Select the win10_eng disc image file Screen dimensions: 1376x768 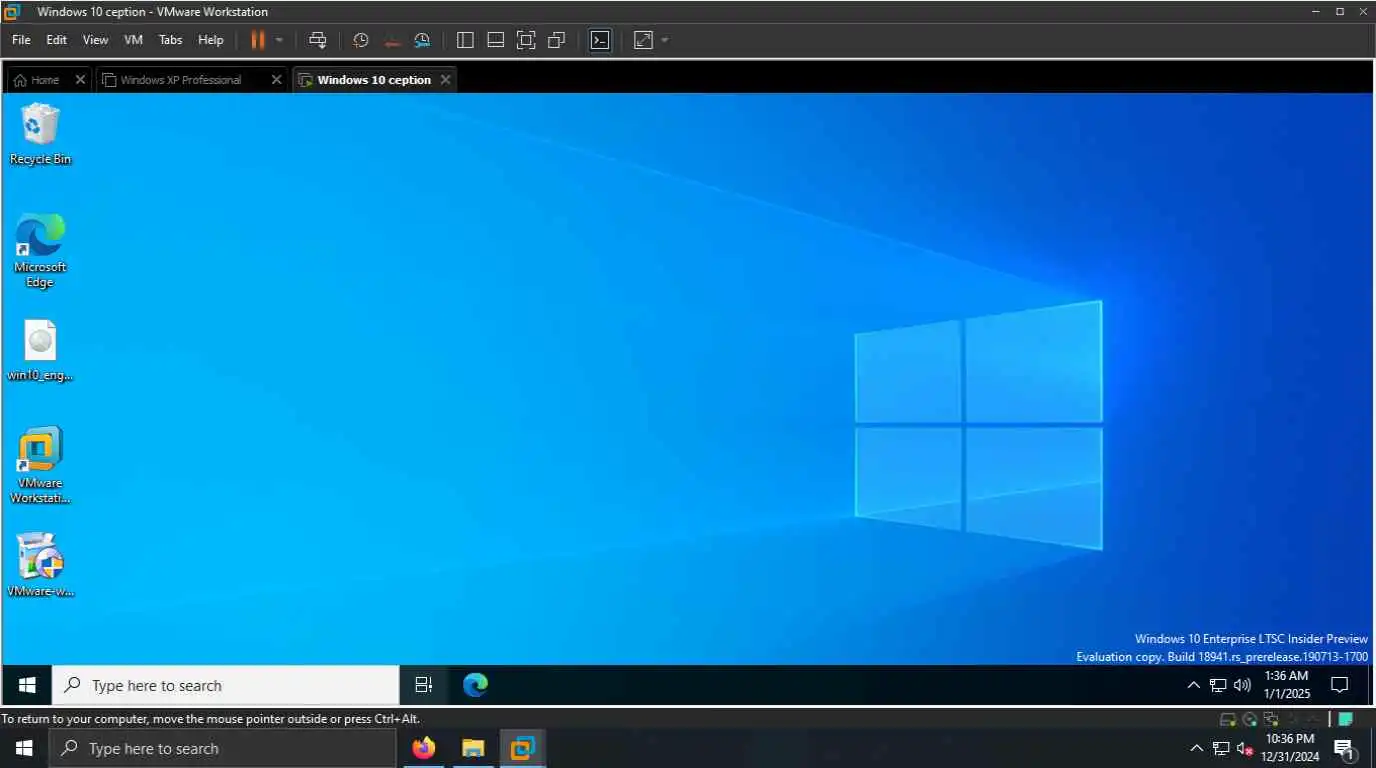pyautogui.click(x=40, y=351)
